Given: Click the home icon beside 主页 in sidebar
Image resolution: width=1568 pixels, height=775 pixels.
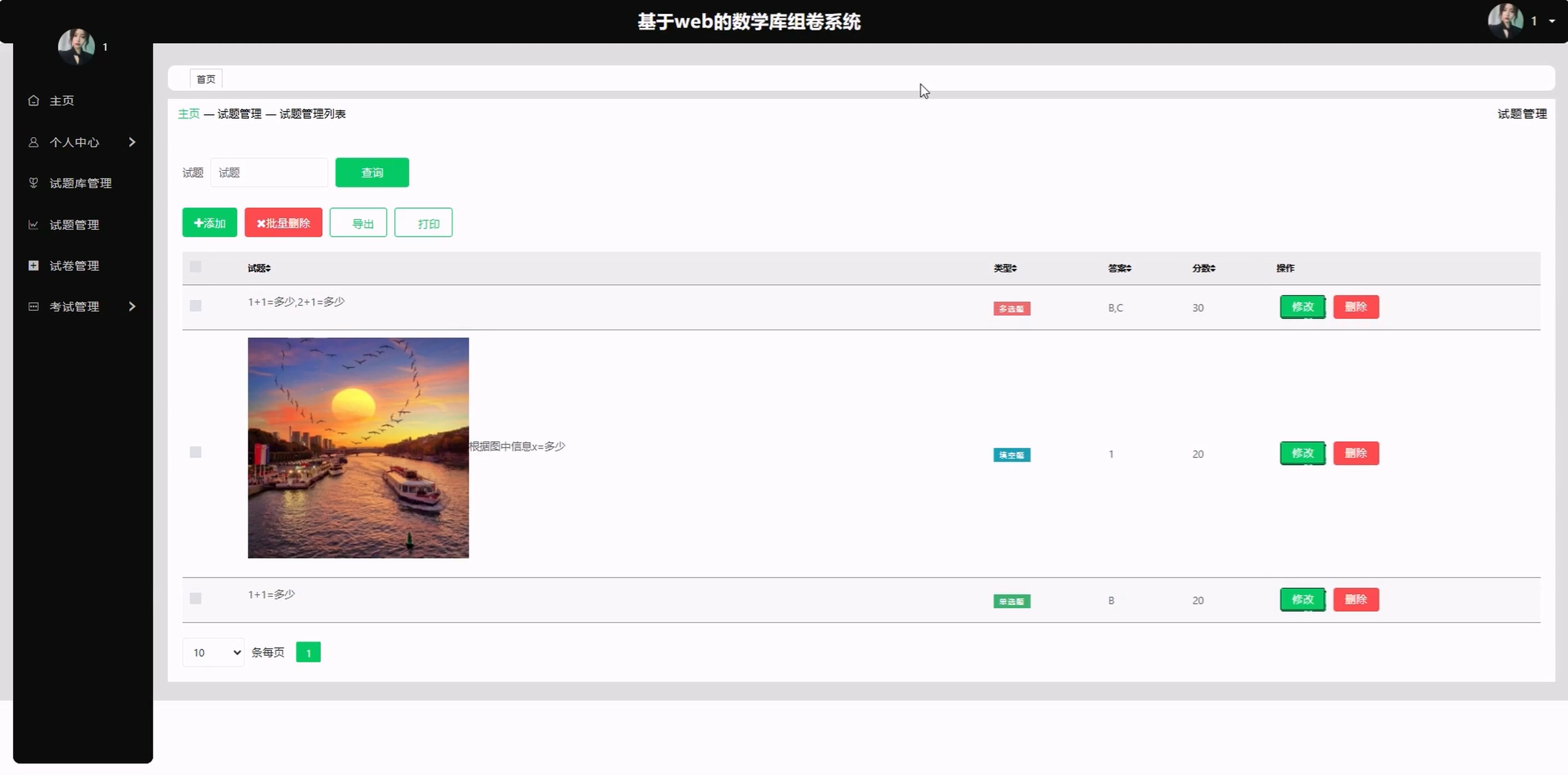Looking at the screenshot, I should pyautogui.click(x=33, y=101).
